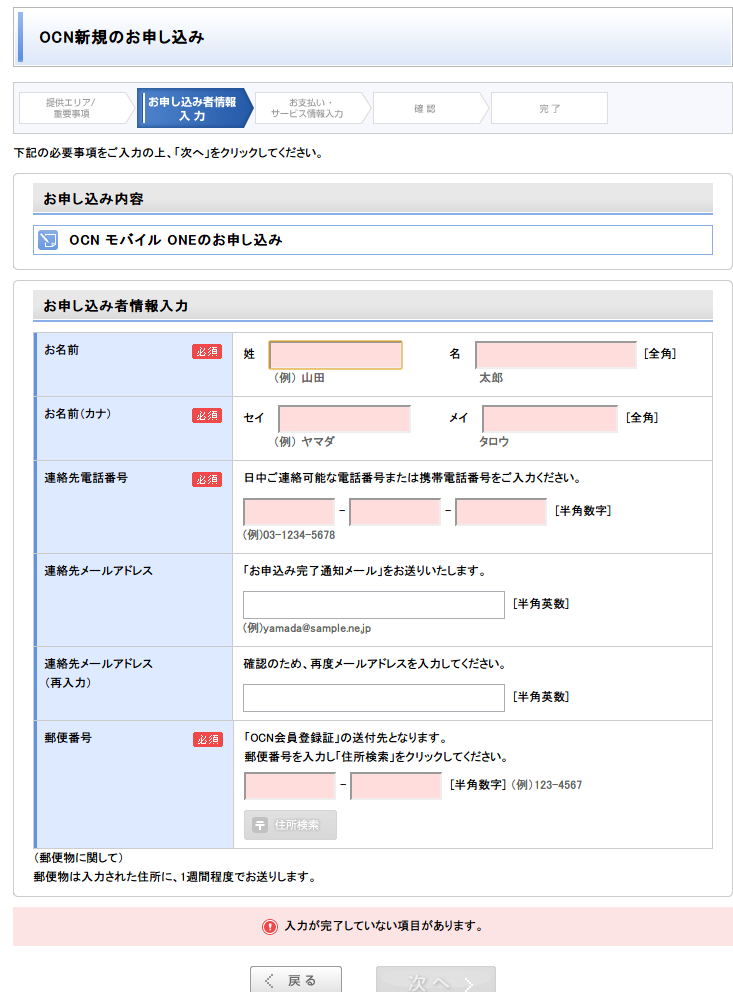Click the 住所検索 address search button

coord(290,825)
